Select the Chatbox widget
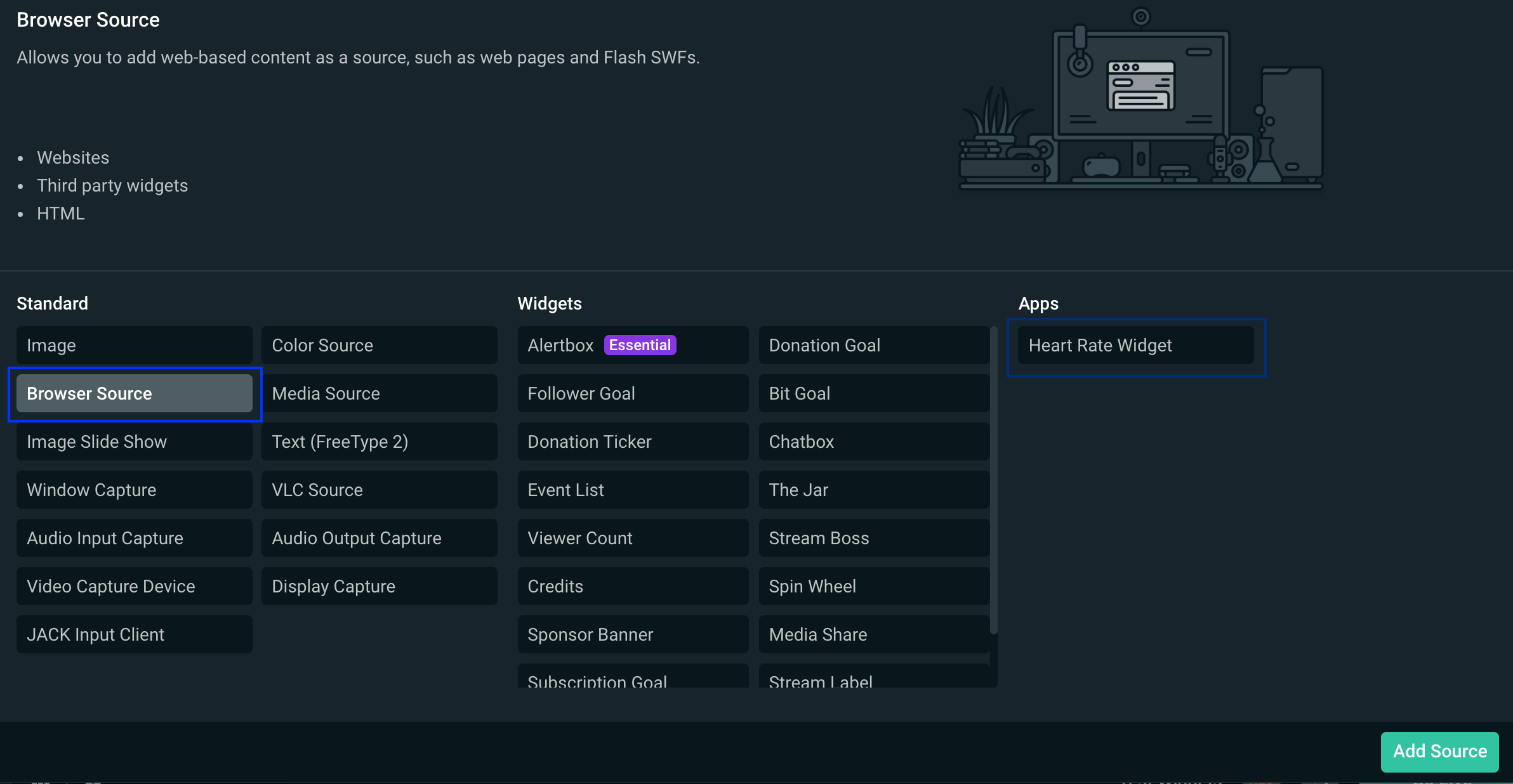The image size is (1513, 784). [x=873, y=441]
